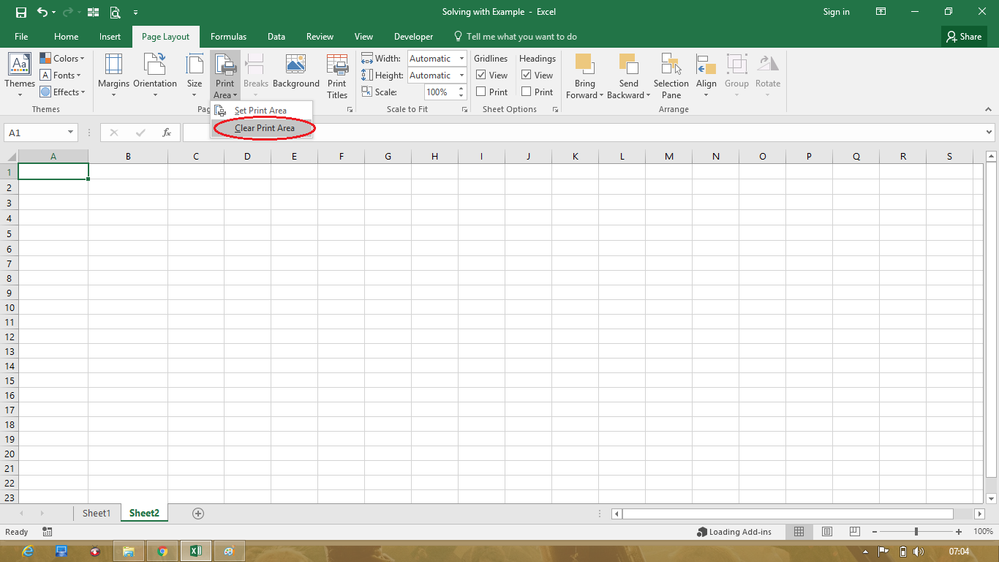Toggle Headings View checkbox

pos(526,75)
